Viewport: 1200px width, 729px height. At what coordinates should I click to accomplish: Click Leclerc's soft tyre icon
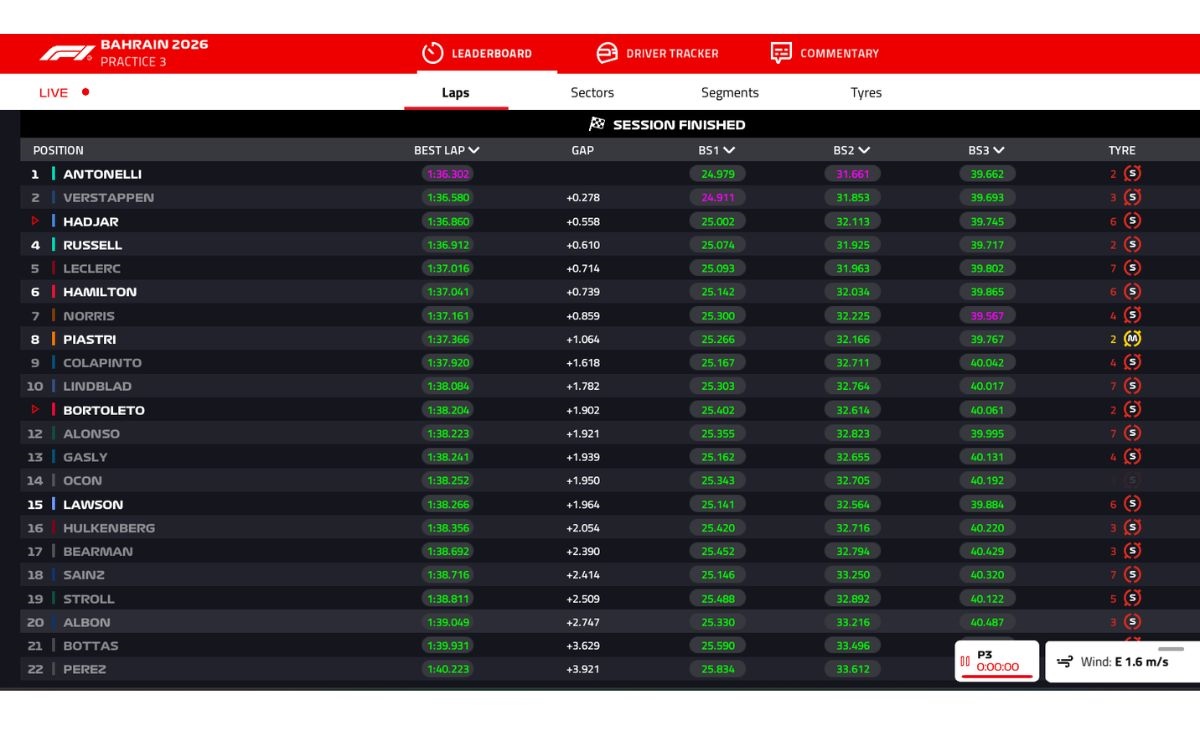1132,268
